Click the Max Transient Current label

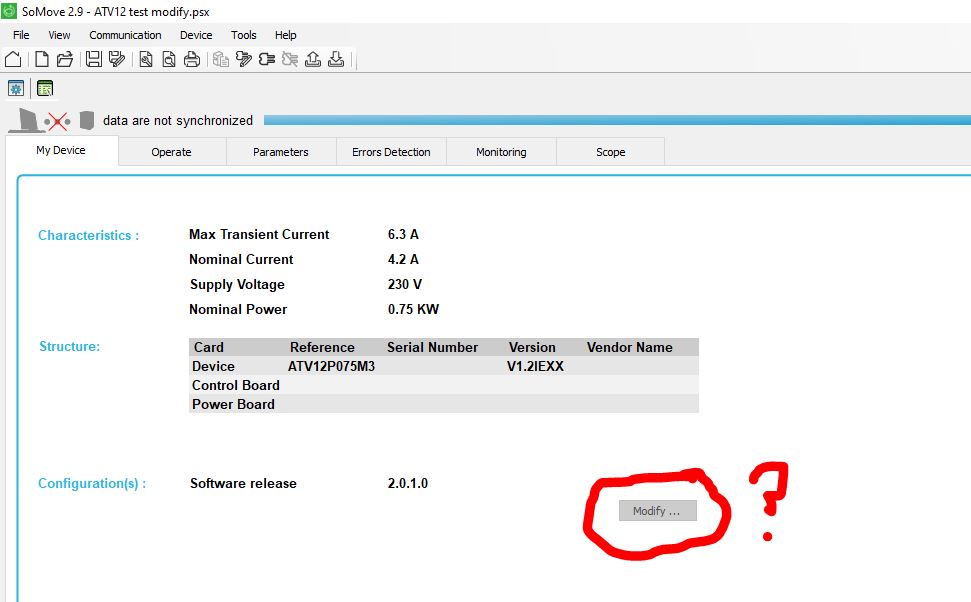click(x=259, y=235)
